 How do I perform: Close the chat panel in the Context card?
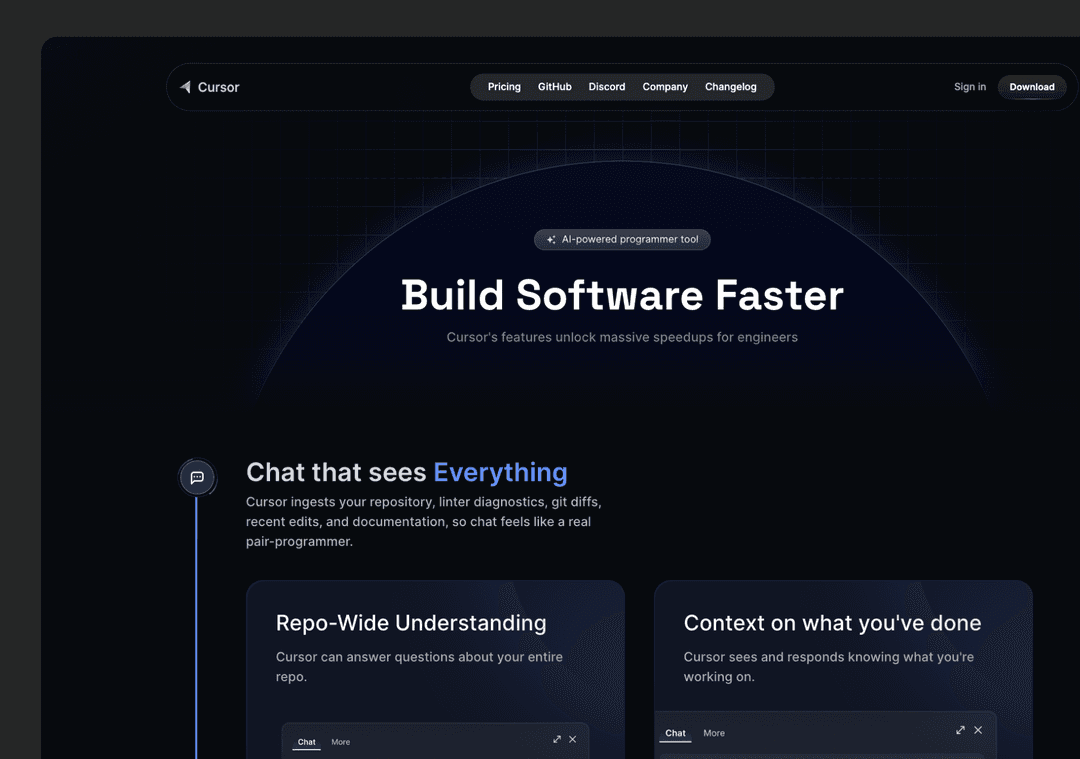click(978, 731)
